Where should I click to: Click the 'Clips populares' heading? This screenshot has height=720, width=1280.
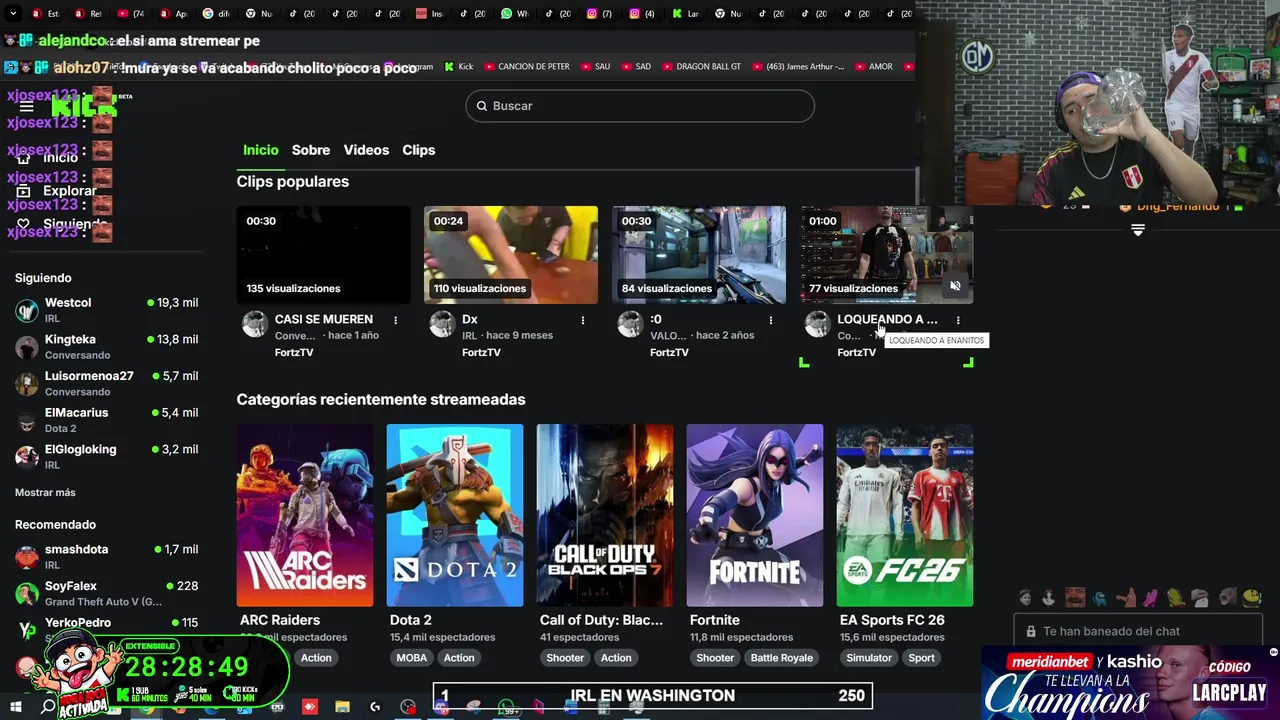tap(293, 182)
